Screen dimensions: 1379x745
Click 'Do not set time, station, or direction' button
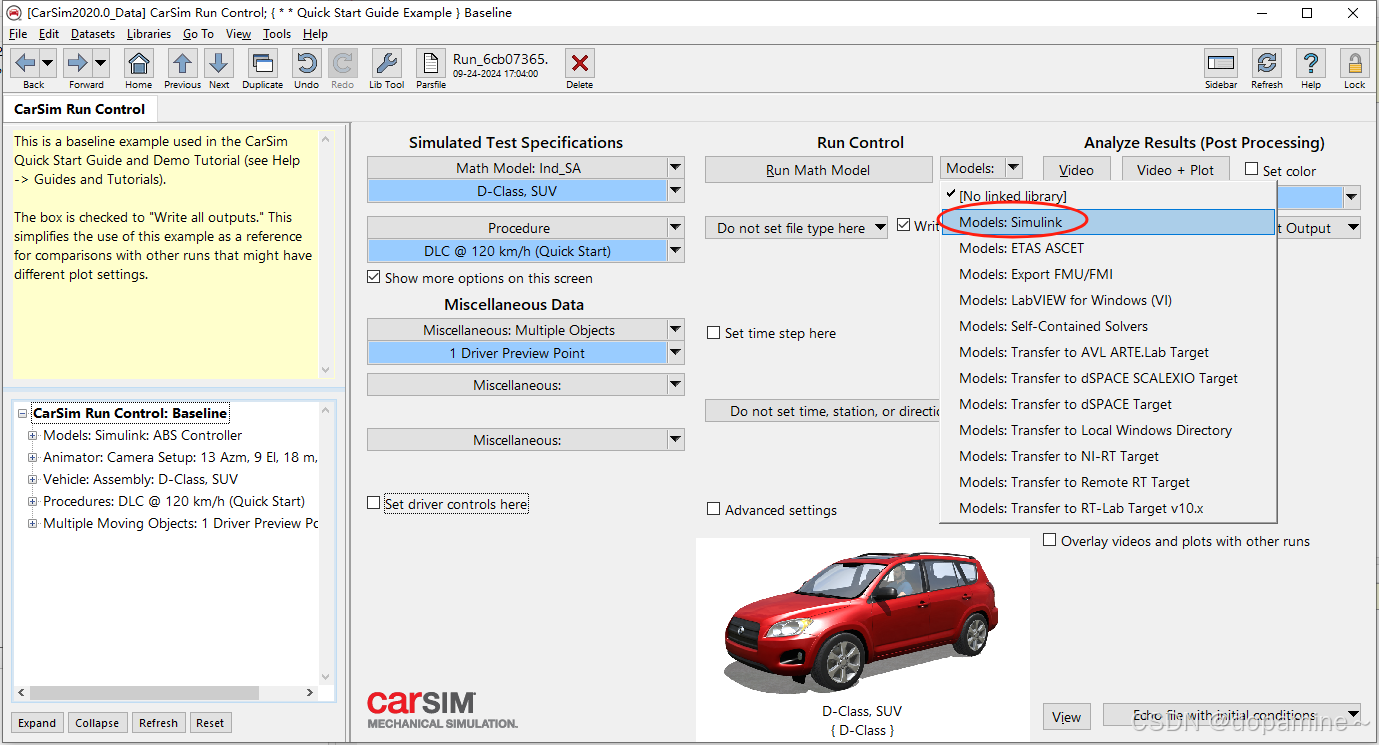[822, 411]
